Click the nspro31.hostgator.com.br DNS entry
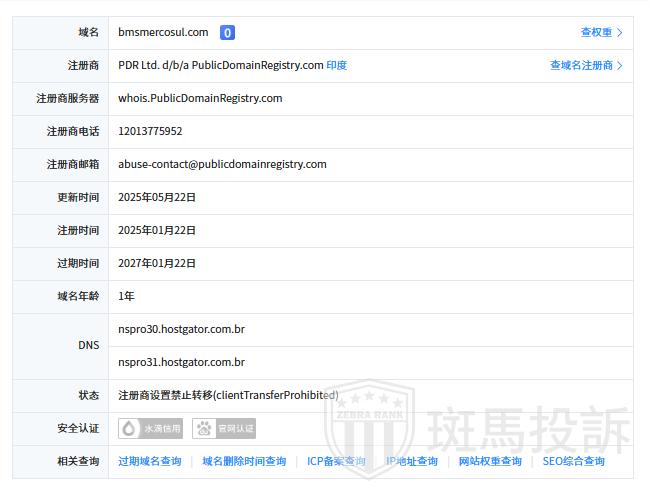Viewport: 649px width, 492px height. 181,362
